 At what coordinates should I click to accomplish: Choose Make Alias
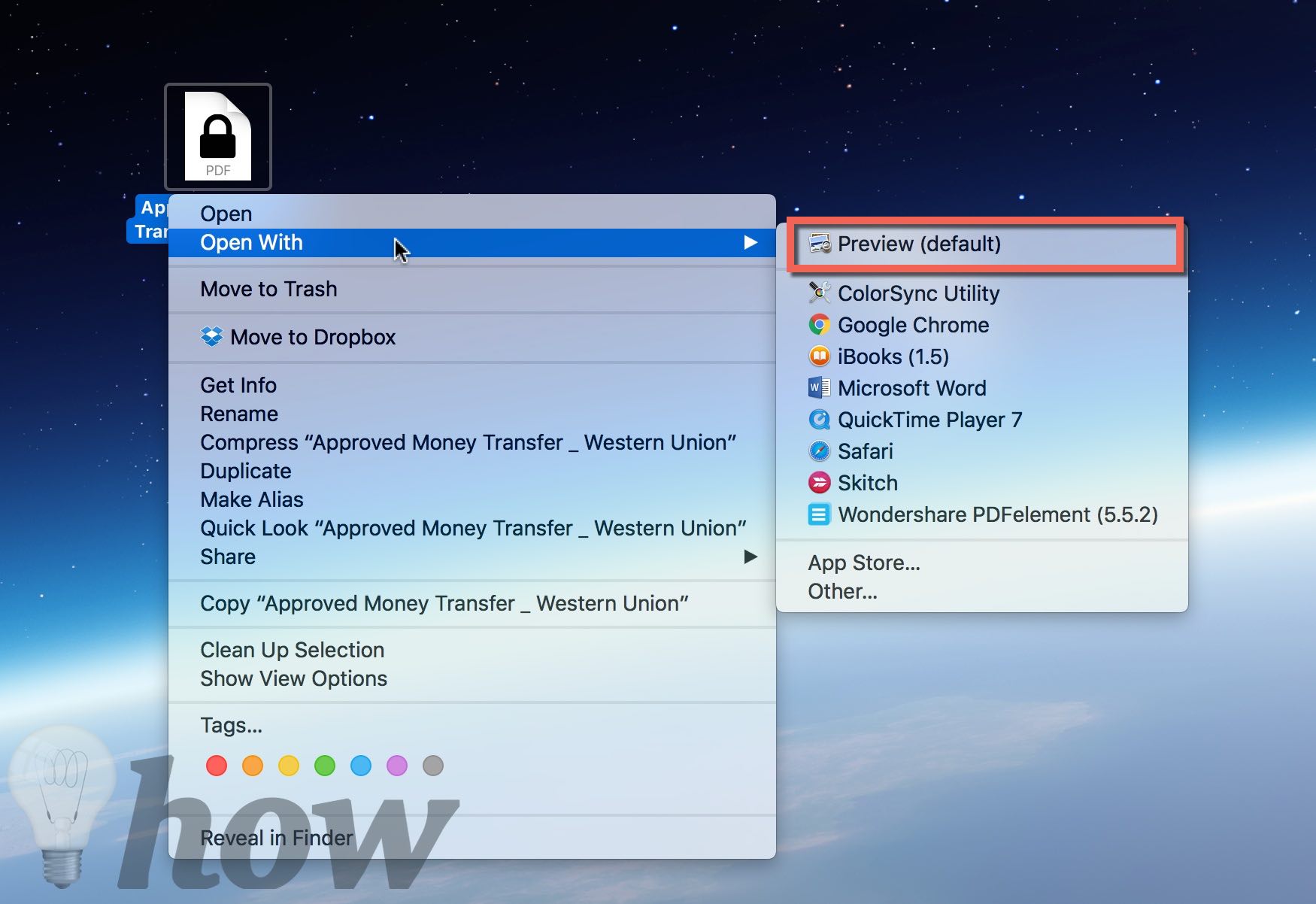click(472, 499)
